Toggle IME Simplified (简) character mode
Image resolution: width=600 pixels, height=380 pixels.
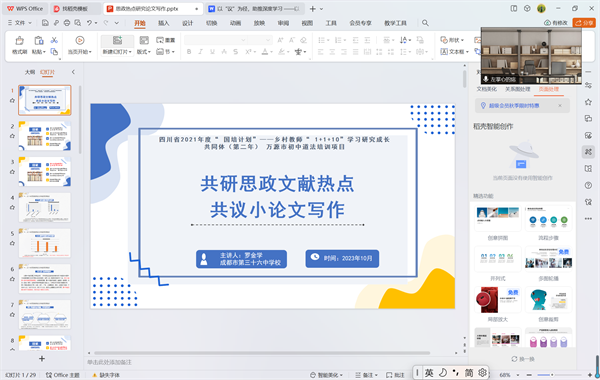point(469,372)
